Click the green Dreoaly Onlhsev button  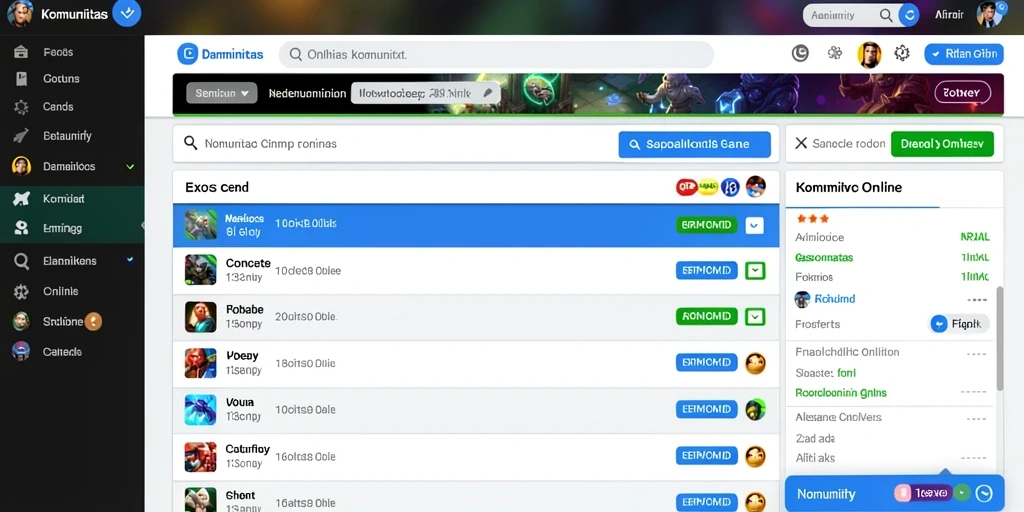pyautogui.click(x=942, y=144)
